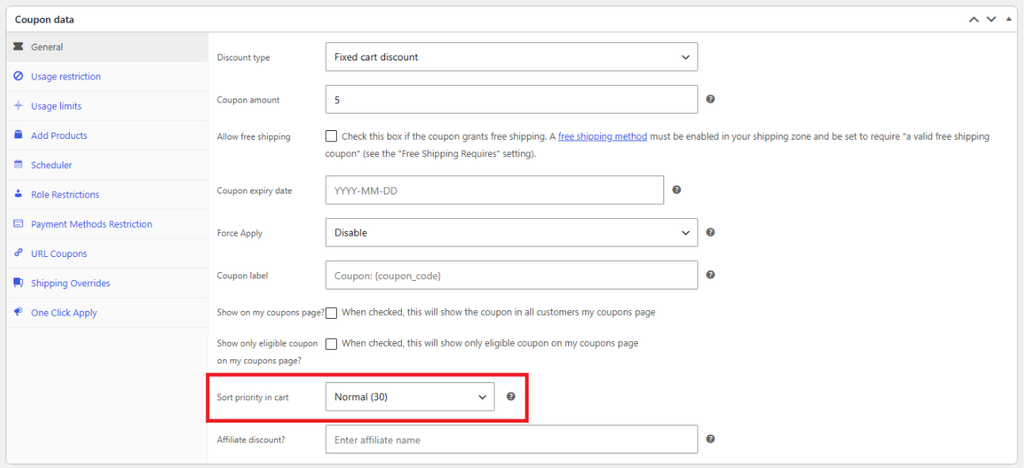Click the General tab ticket icon
Screen dimensions: 1024x468
click(18, 47)
